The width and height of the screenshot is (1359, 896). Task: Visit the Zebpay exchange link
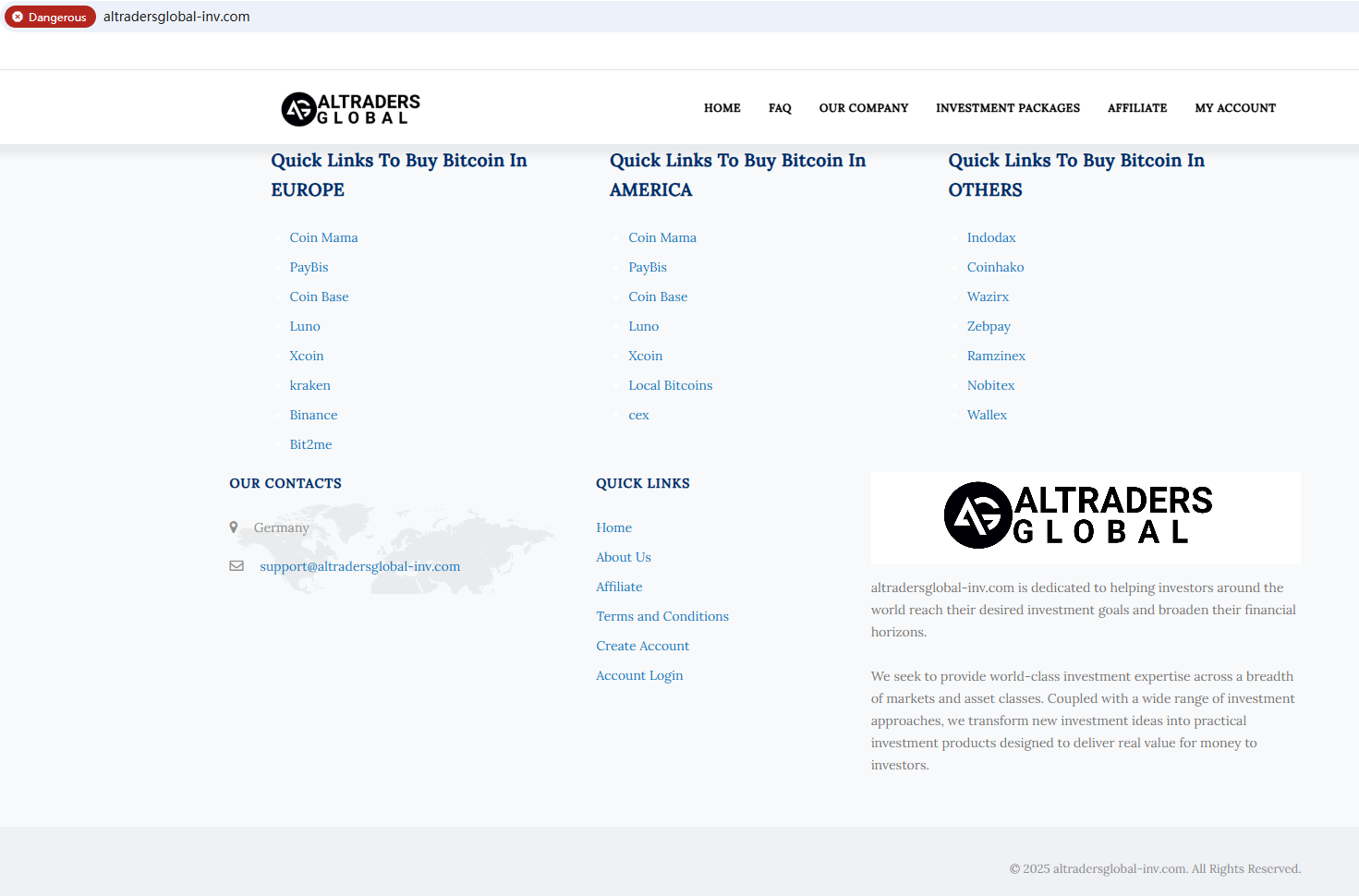(x=989, y=326)
